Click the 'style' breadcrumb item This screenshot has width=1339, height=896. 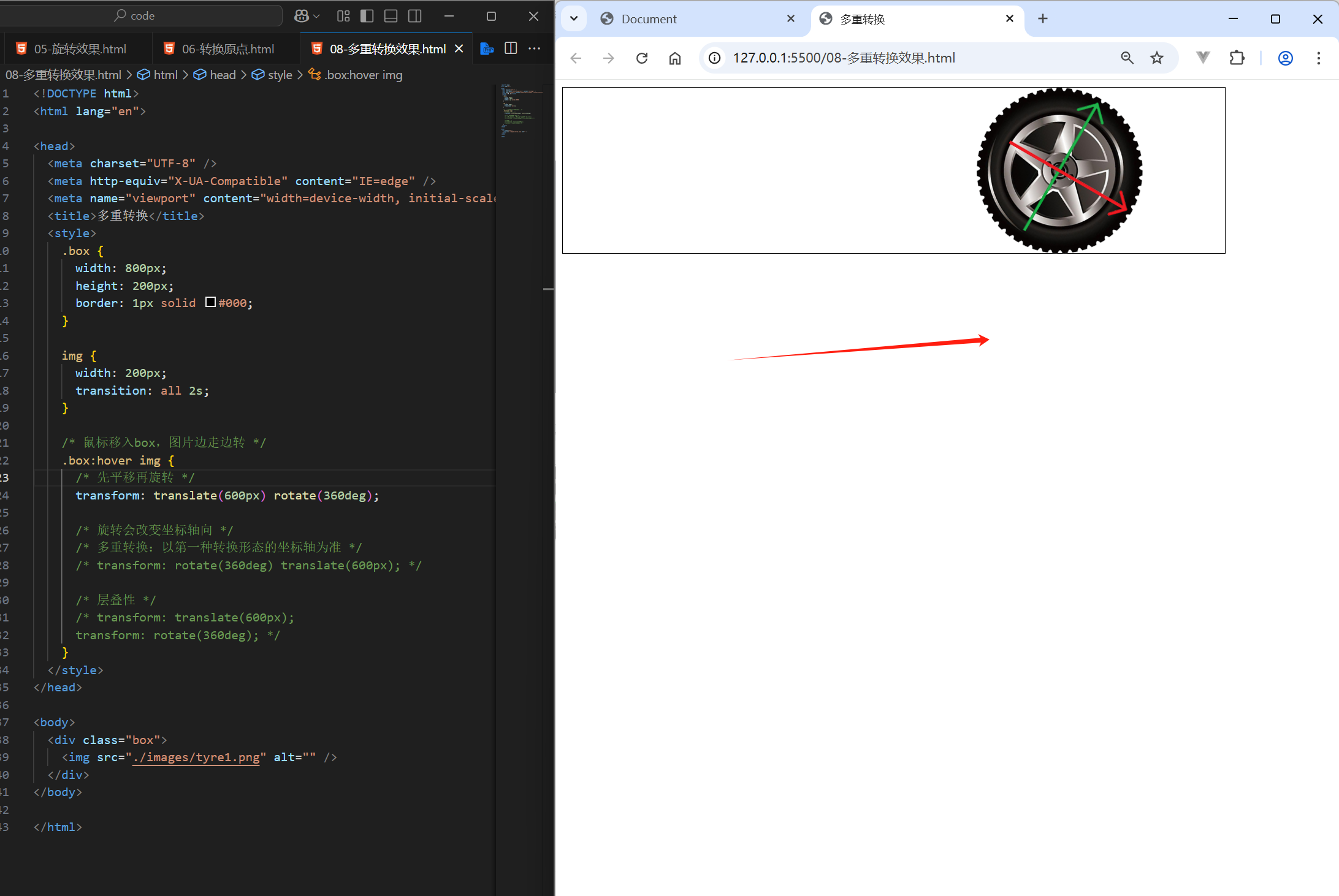[x=280, y=75]
